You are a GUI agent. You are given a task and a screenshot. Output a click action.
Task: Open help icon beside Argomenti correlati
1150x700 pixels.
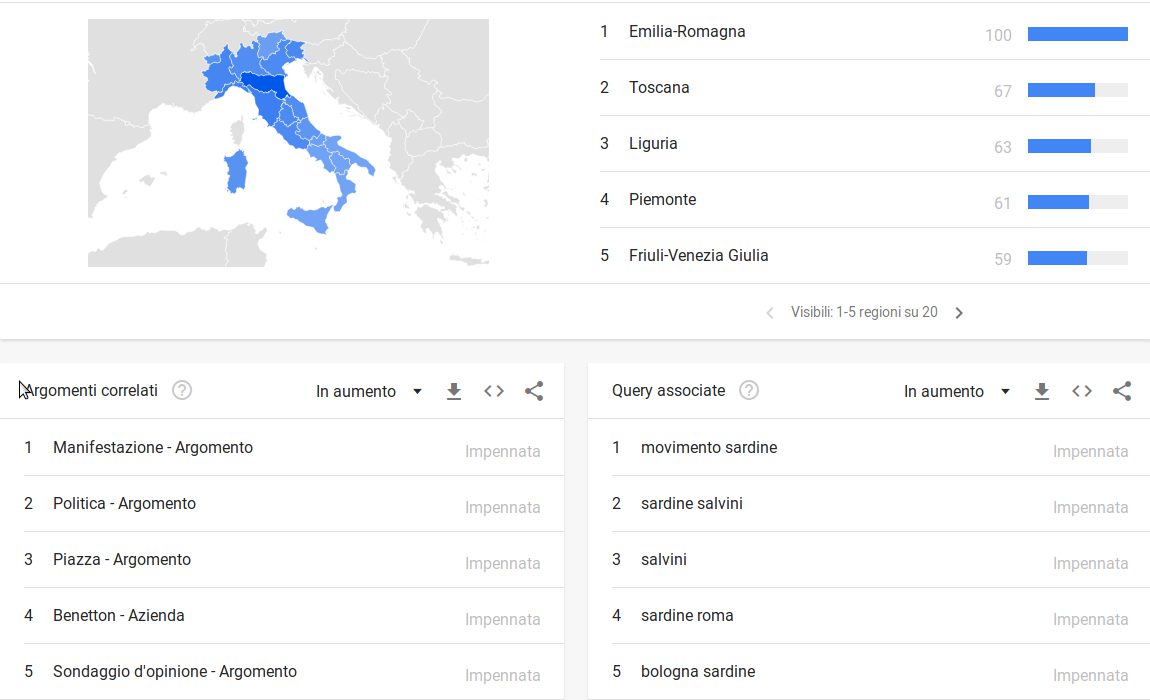(182, 391)
